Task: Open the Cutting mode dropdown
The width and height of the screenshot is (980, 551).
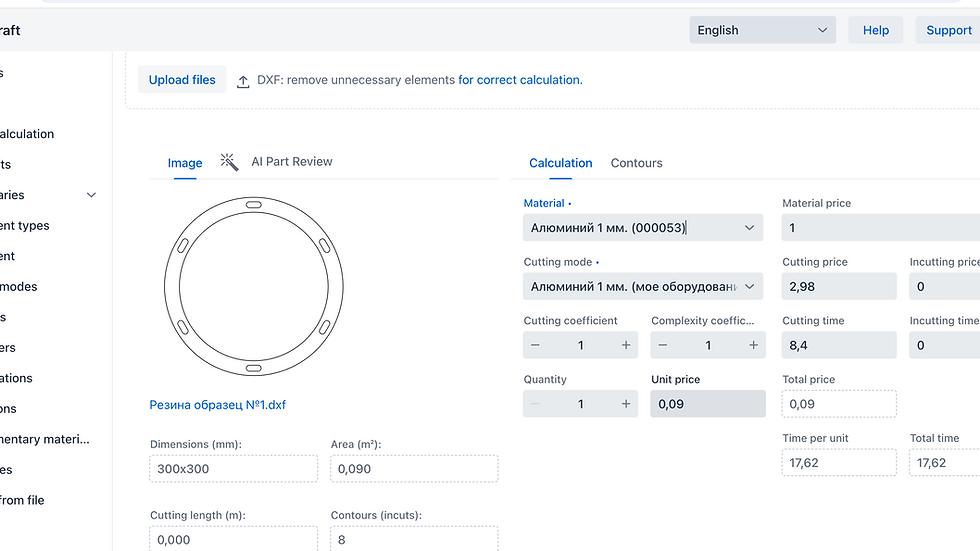Action: tap(642, 287)
